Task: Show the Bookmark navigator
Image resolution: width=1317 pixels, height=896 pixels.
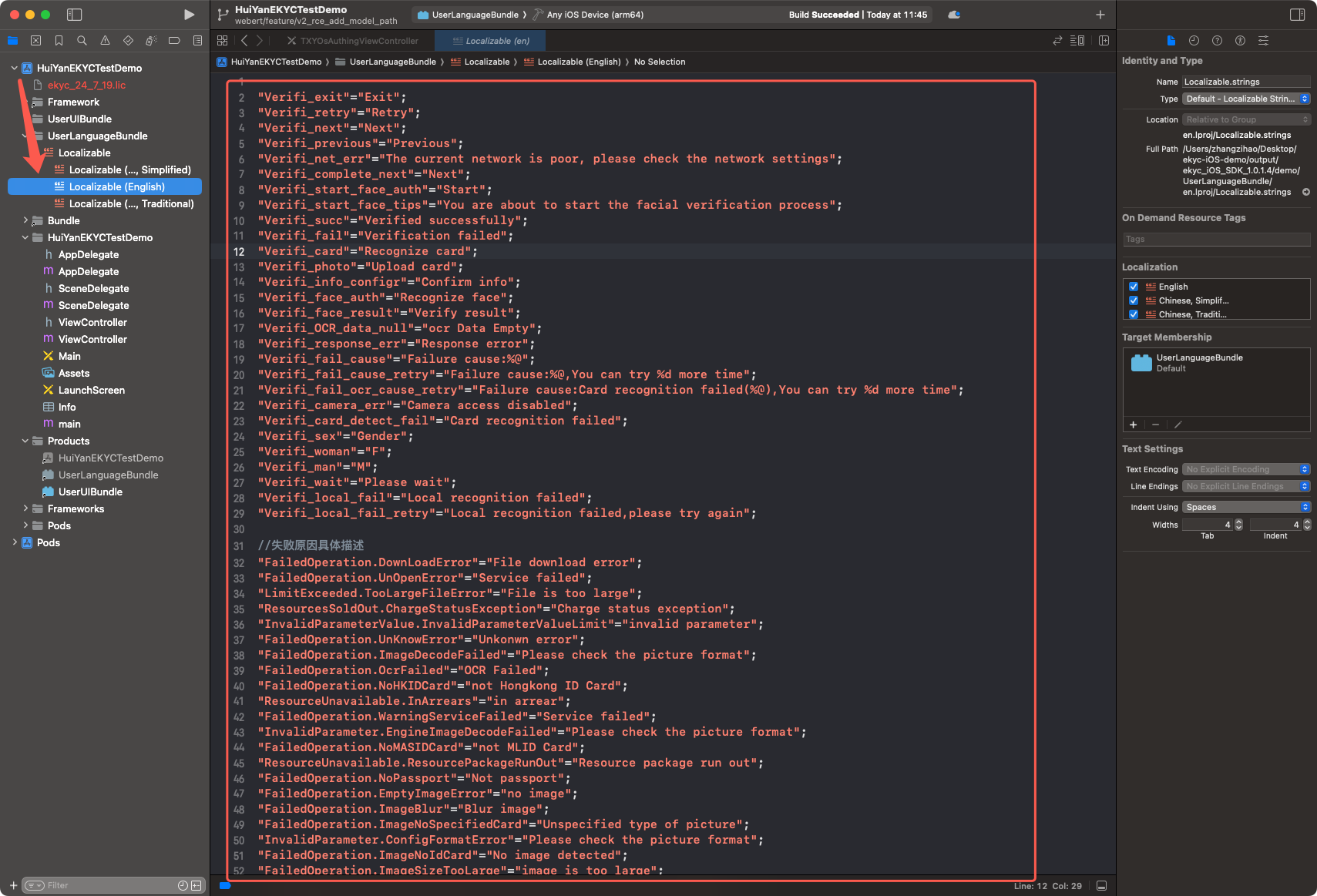Action: click(x=59, y=41)
